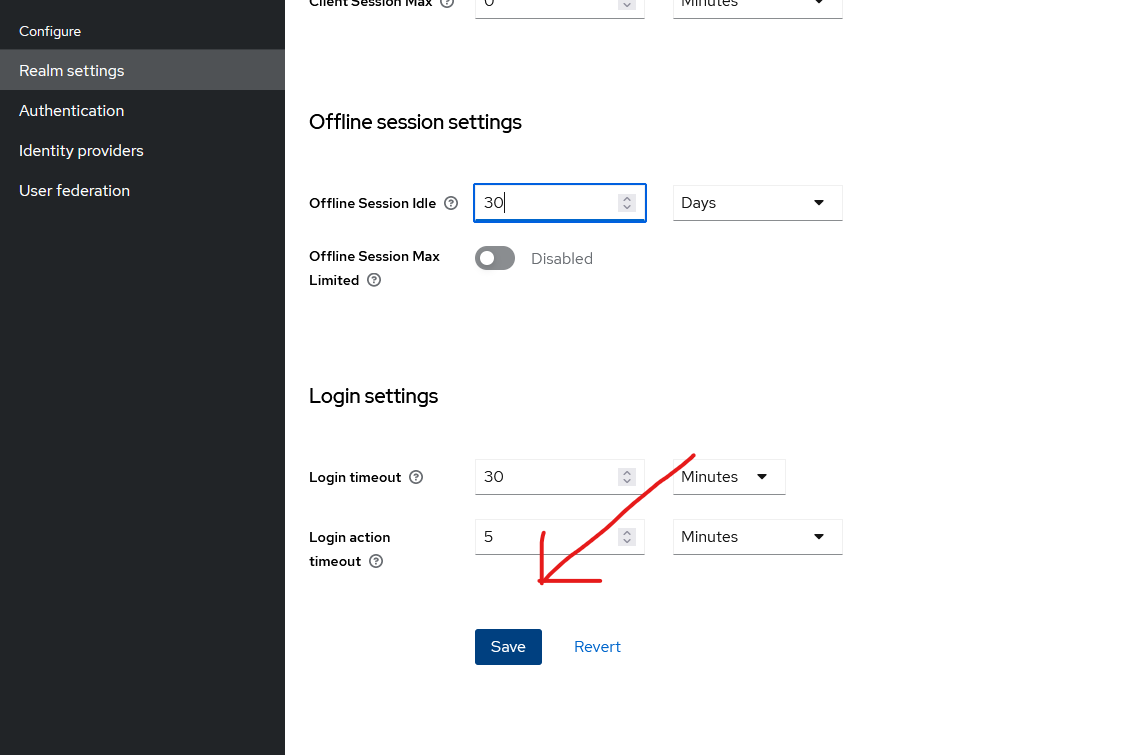The image size is (1139, 755).
Task: Focus the Offline Session Idle value field
Action: coord(545,203)
